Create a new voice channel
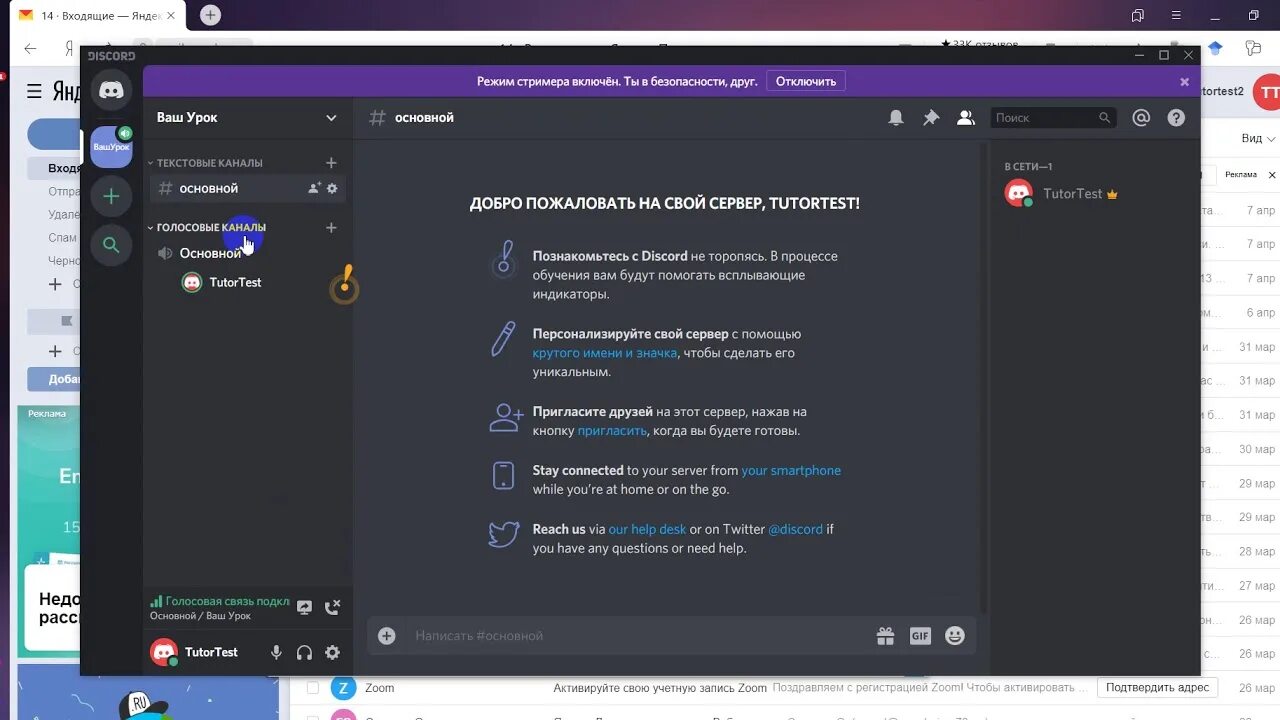Viewport: 1280px width, 720px height. [331, 228]
